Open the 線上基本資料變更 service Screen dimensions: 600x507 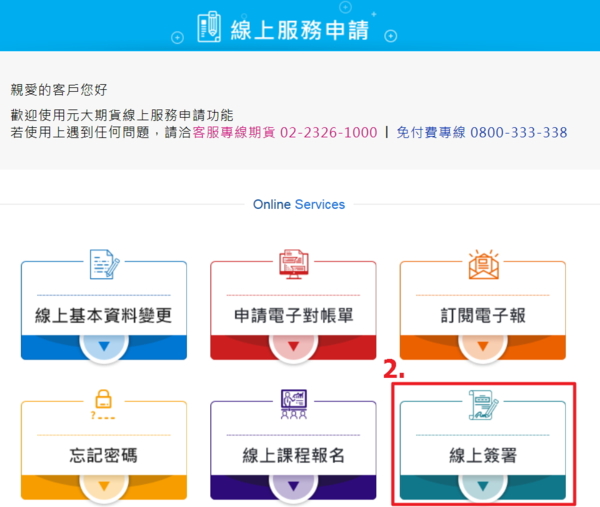click(x=104, y=316)
